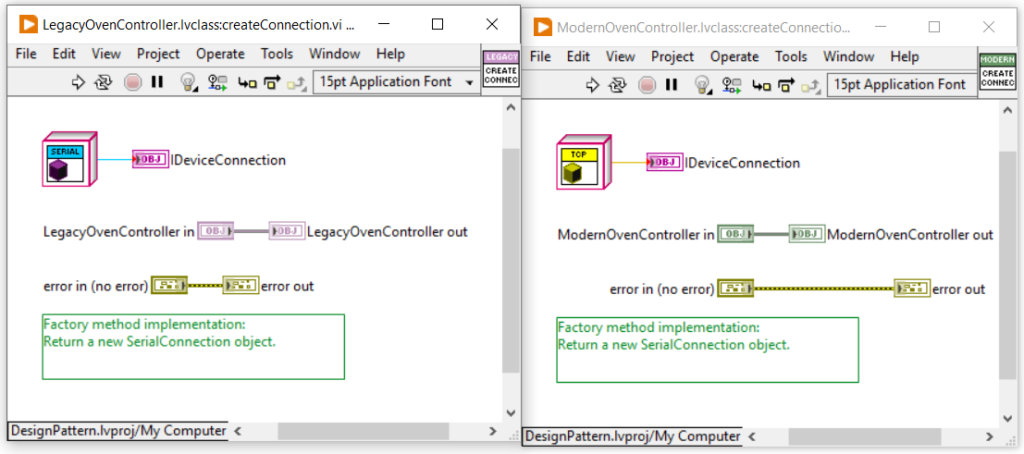Select IDeviceConnection indicator terminal in ModernOvenController window
Image resolution: width=1024 pixels, height=454 pixels.
click(x=665, y=162)
